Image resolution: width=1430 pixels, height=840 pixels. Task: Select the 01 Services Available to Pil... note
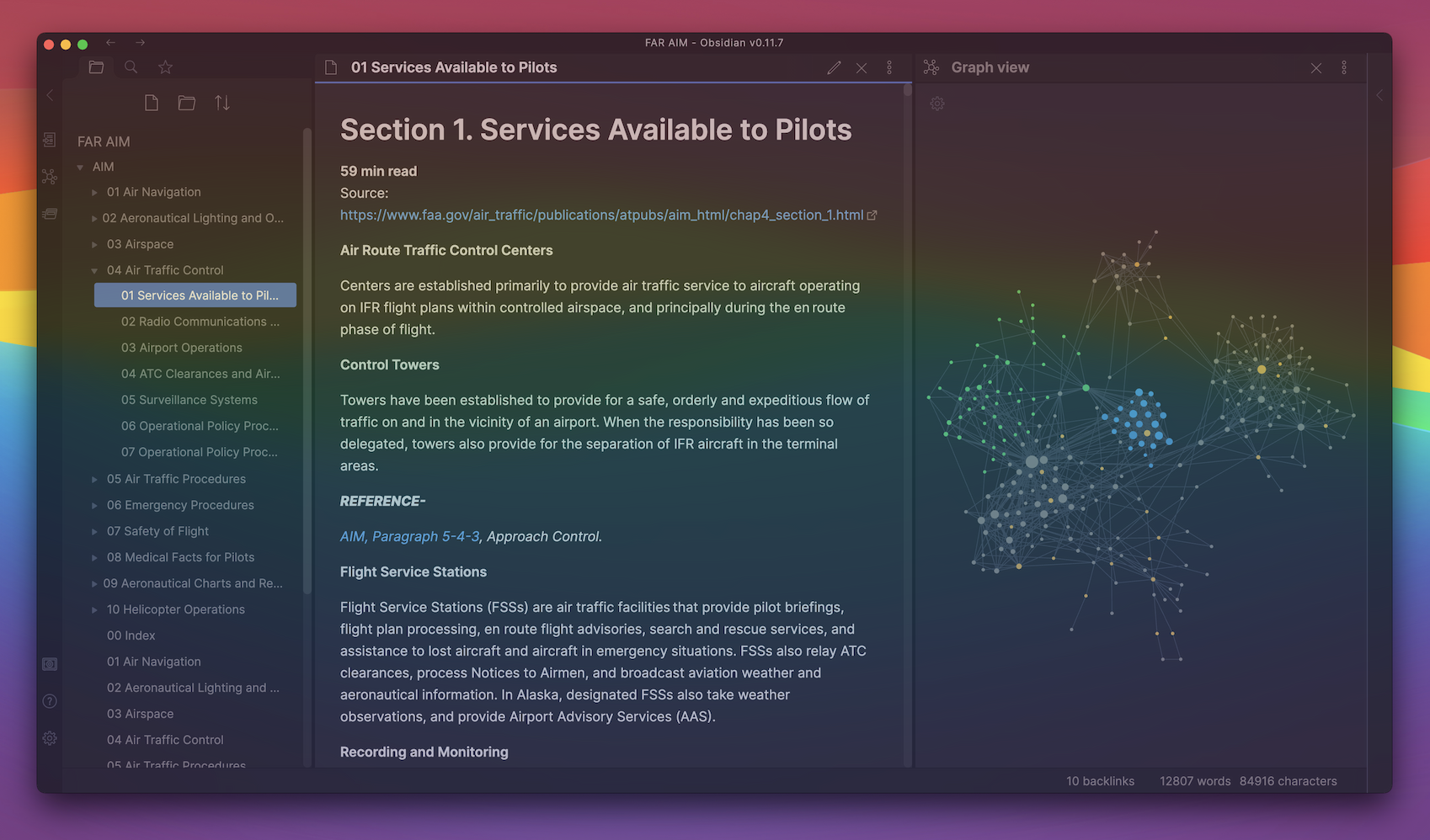tap(195, 295)
